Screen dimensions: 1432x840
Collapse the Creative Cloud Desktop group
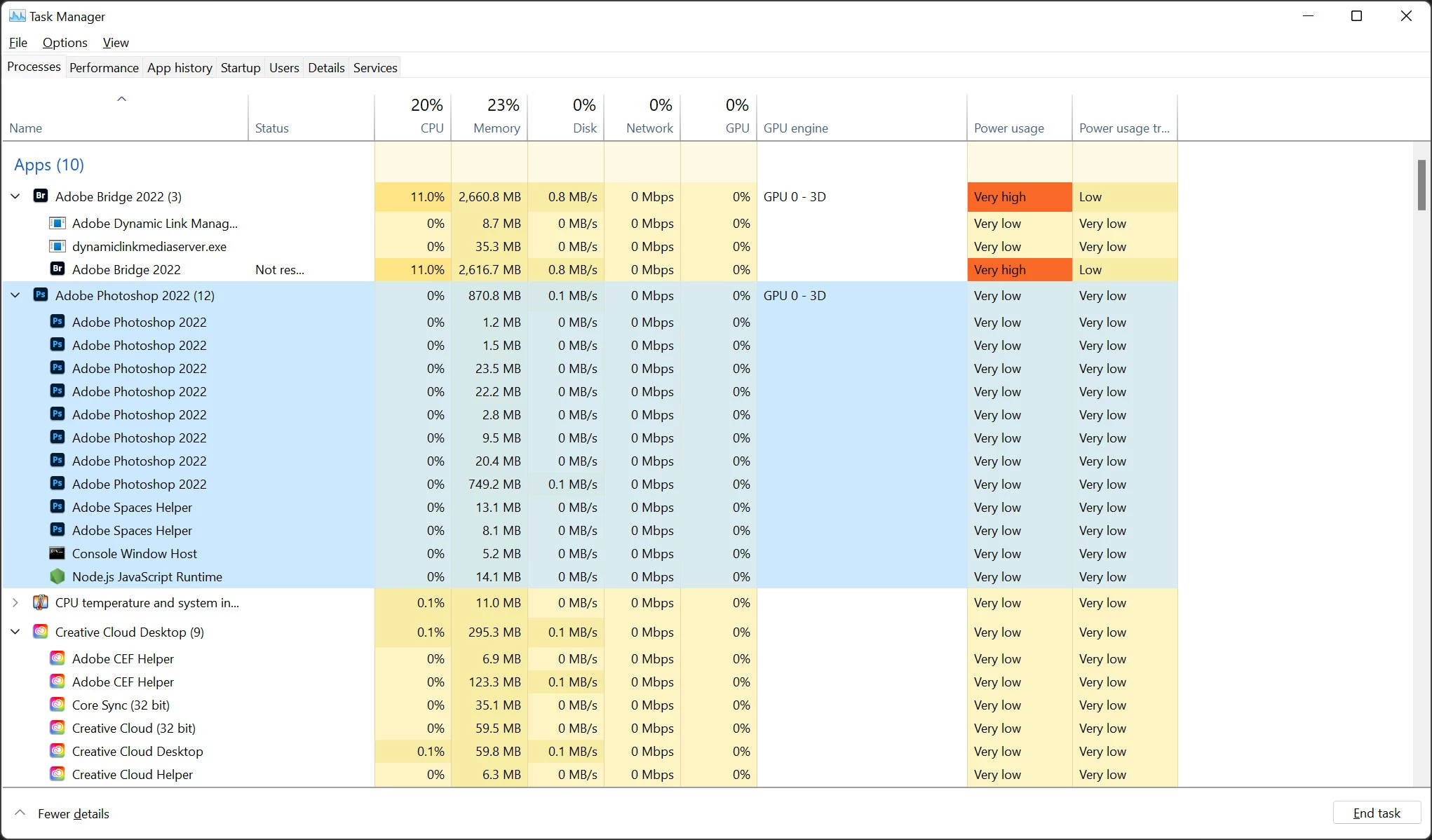pos(15,632)
